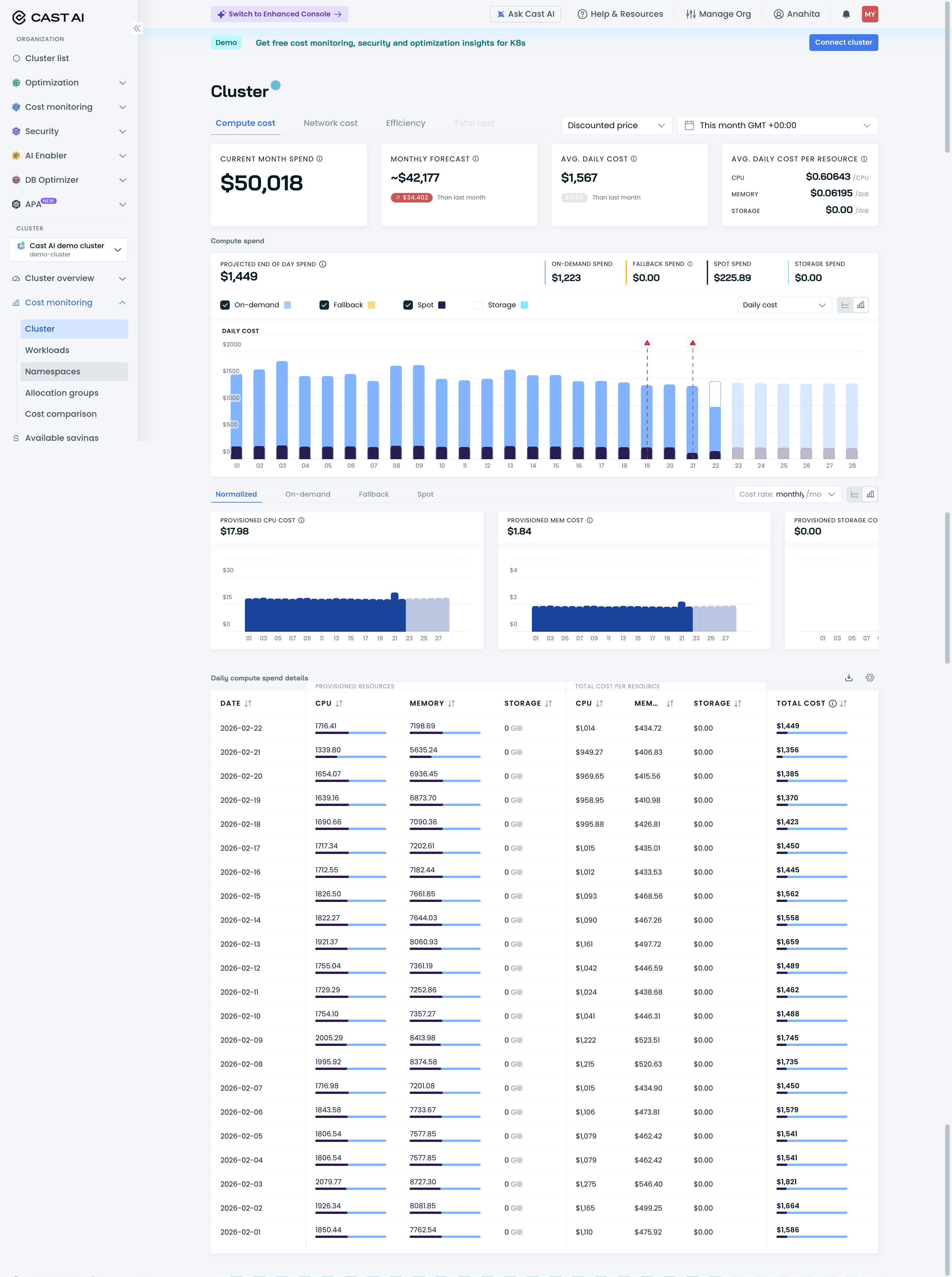Toggle the Spot series checkbox
Viewport: 952px width, 1277px height.
click(408, 305)
